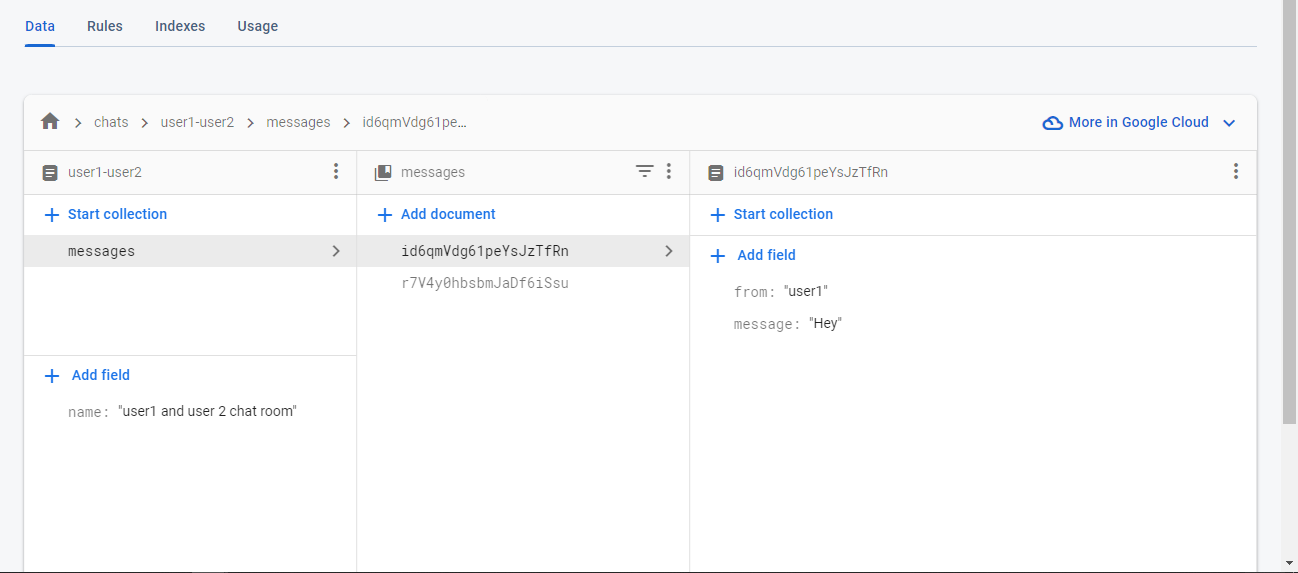Expand the id6qmVdg61peYsJzTfRn document row chevron
Screen dimensions: 1298x573
point(669,251)
